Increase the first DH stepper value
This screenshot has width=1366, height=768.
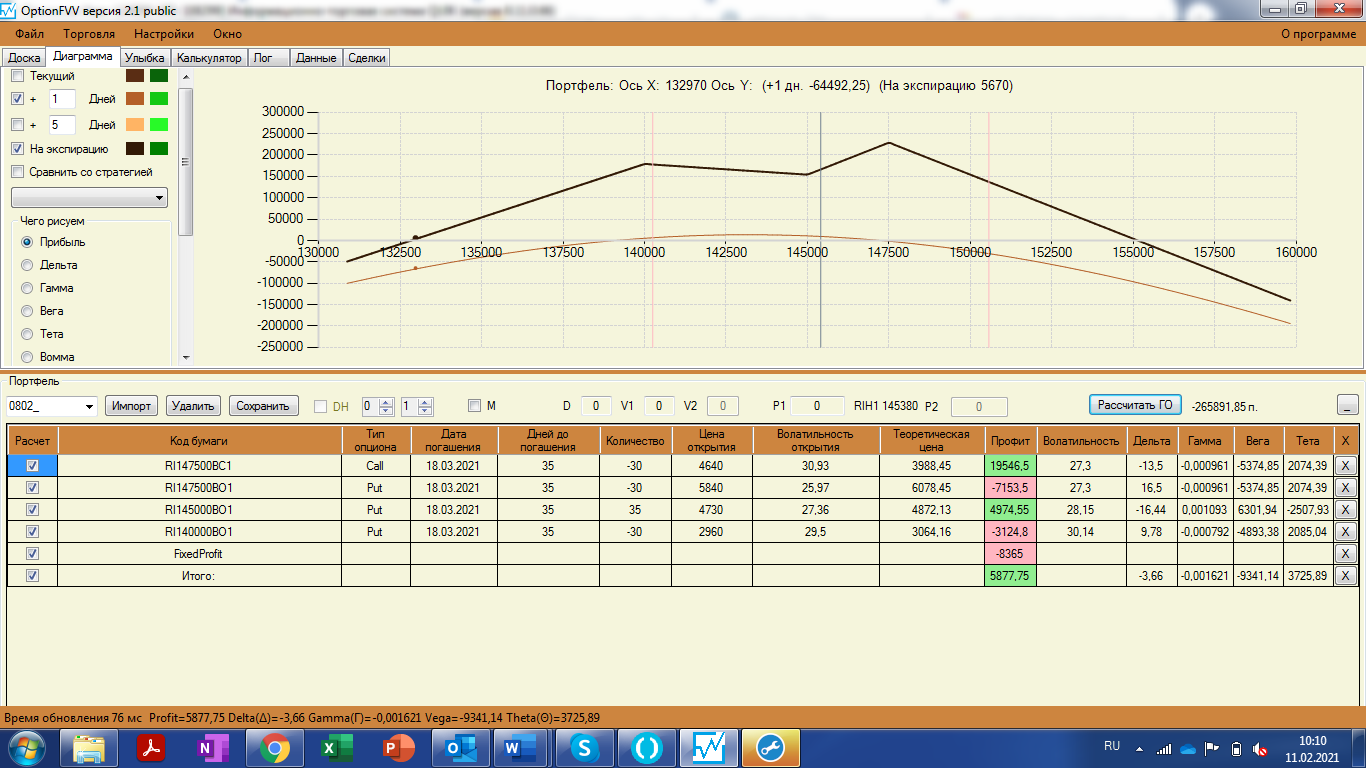click(x=387, y=402)
